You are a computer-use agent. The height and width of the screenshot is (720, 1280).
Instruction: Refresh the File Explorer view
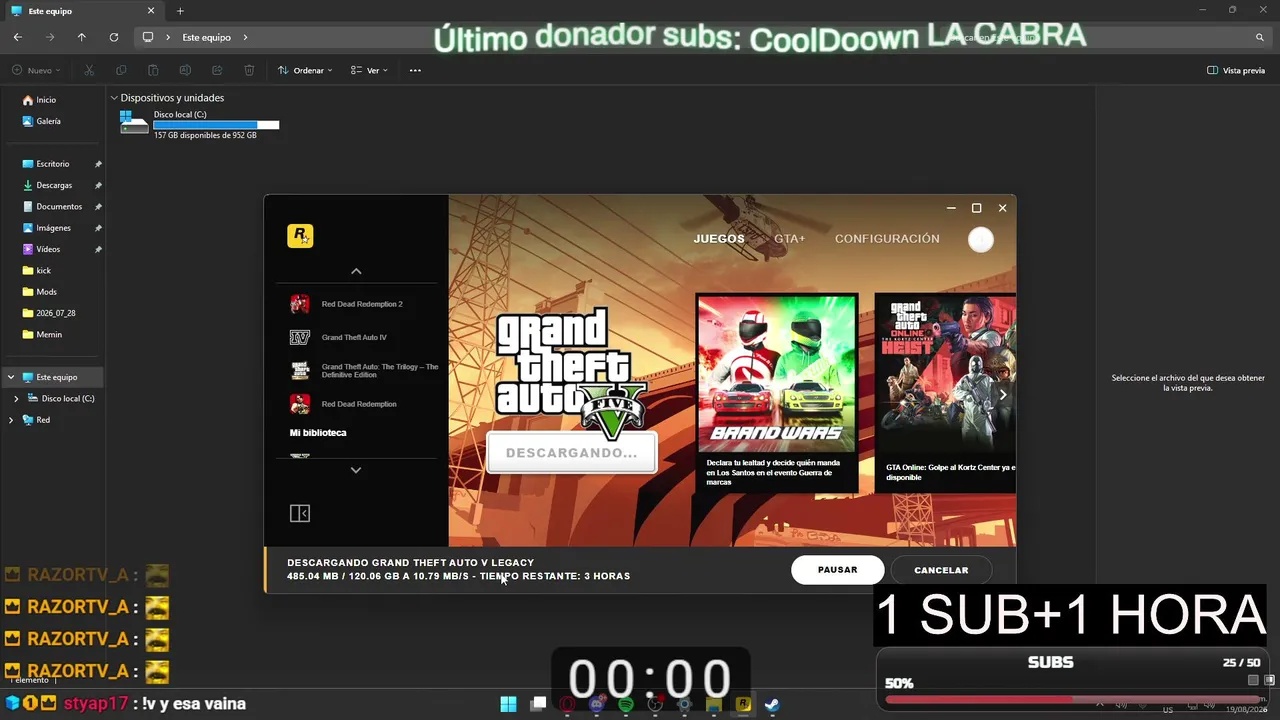(114, 37)
